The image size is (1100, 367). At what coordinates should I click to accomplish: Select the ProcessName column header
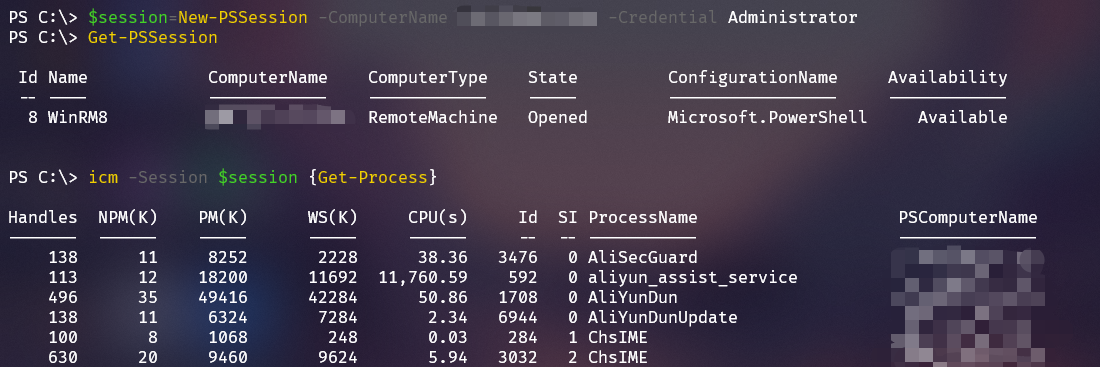click(x=643, y=218)
